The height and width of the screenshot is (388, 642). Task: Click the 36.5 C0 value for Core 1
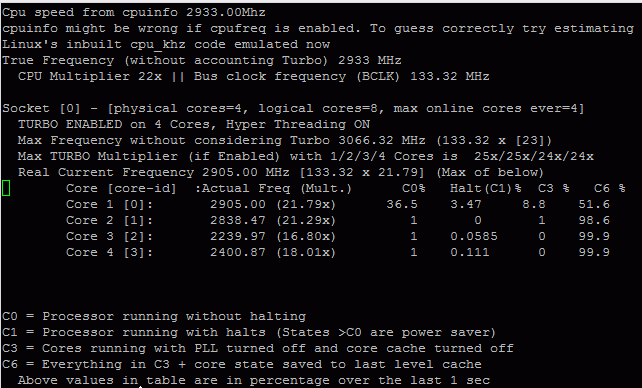(x=402, y=204)
